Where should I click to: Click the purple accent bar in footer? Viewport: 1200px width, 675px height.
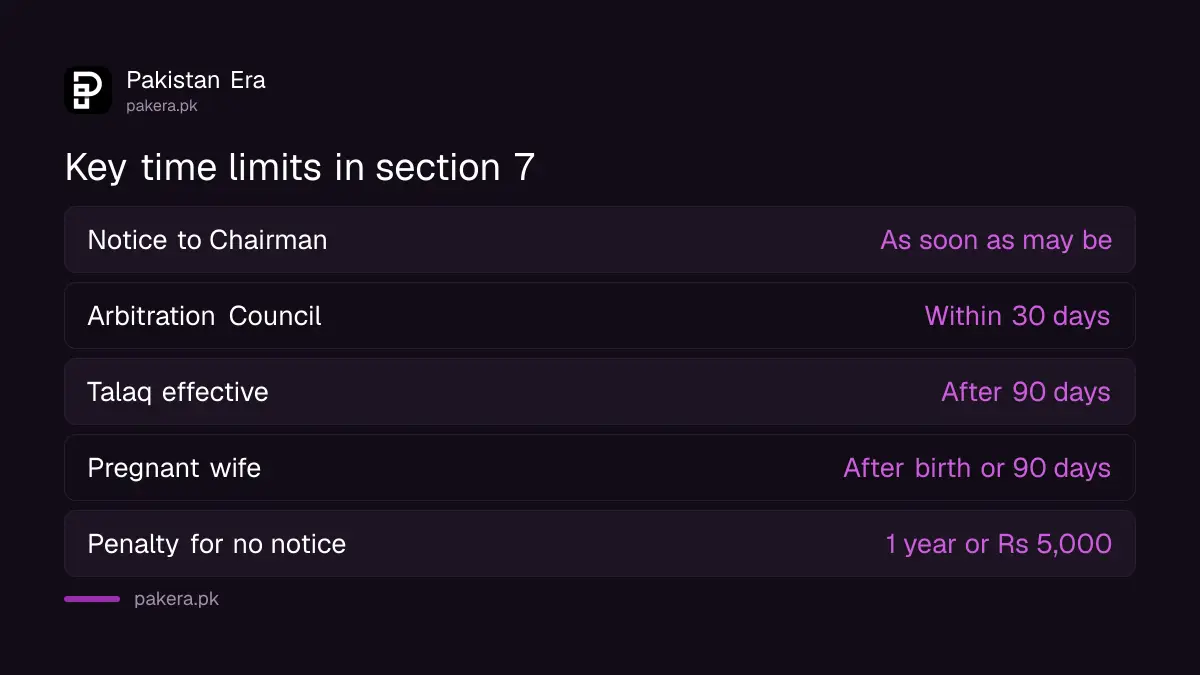click(92, 599)
